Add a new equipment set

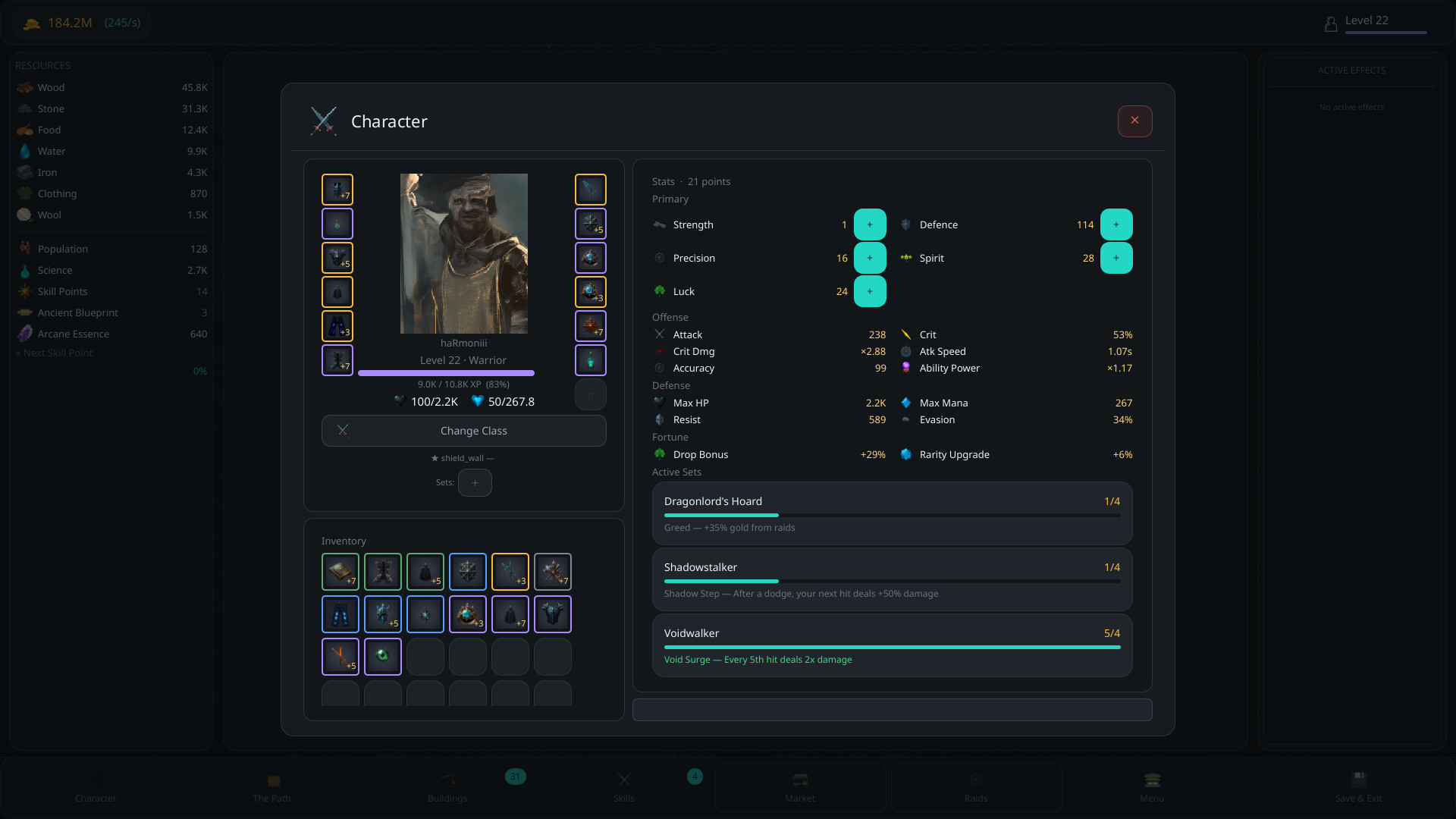(475, 482)
